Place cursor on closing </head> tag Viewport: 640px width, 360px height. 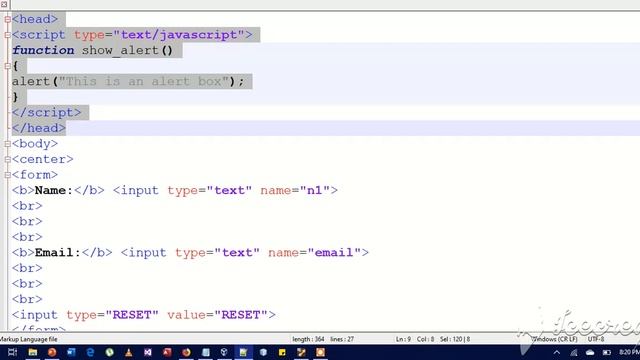point(39,128)
